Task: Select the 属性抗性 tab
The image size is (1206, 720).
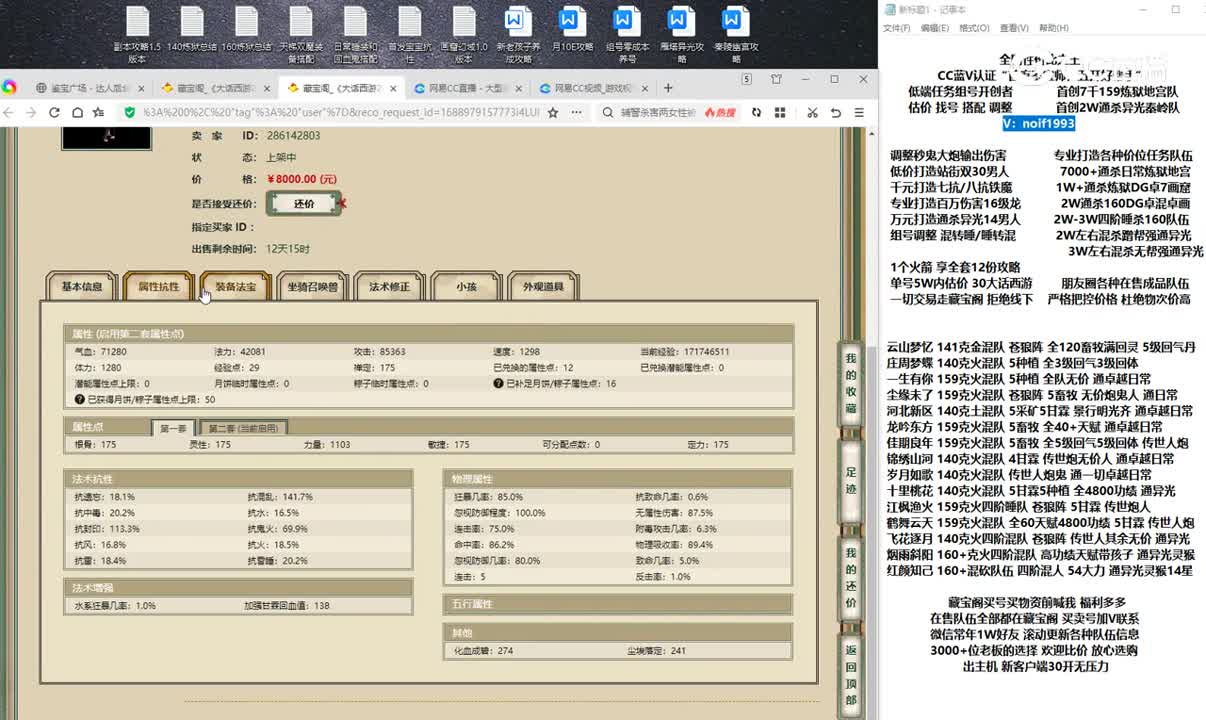Action: pos(159,287)
